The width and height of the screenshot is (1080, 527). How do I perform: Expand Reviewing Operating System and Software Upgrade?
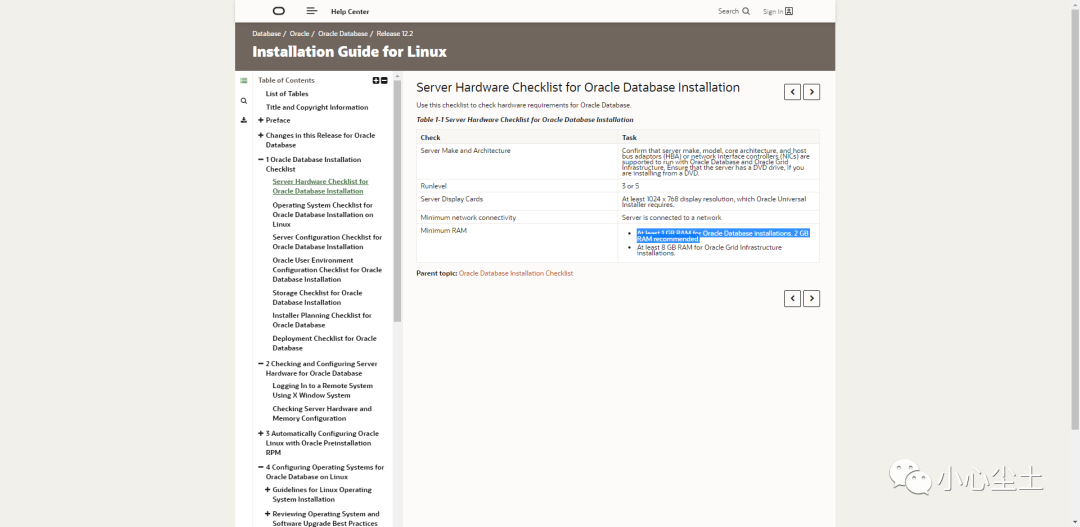[267, 514]
